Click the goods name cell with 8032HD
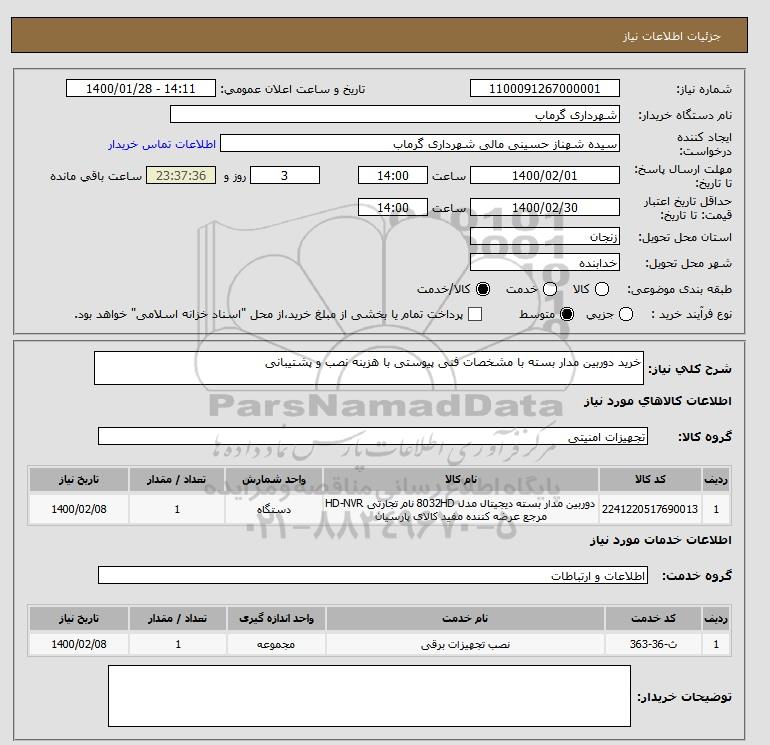The image size is (770, 745). click(x=460, y=509)
